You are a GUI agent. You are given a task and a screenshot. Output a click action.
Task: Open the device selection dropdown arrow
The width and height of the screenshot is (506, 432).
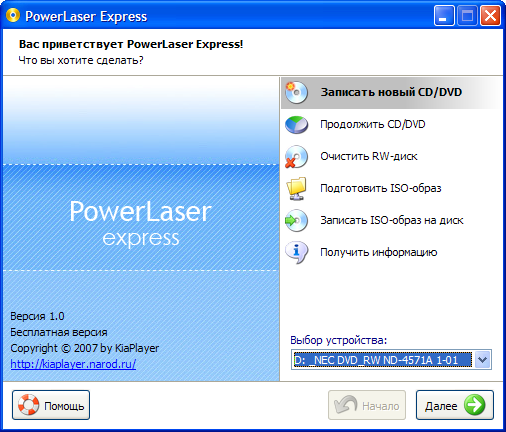click(482, 360)
